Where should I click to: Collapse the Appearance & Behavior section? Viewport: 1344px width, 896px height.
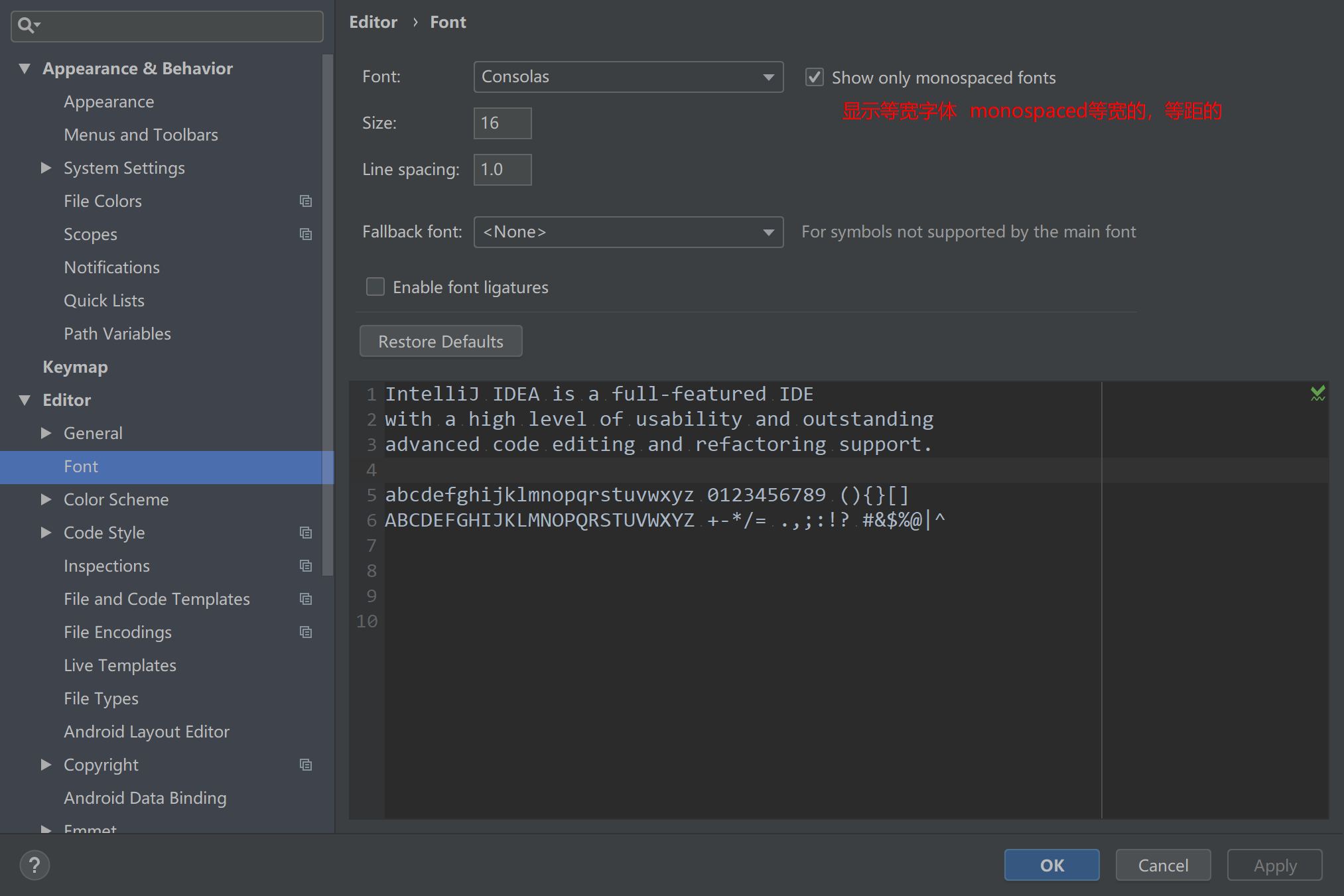pos(25,68)
